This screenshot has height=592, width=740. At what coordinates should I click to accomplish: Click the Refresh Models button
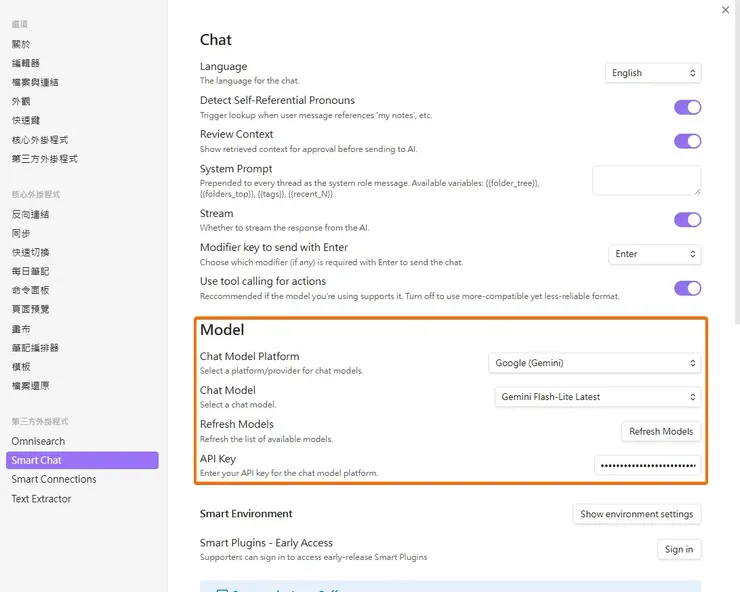coord(661,431)
